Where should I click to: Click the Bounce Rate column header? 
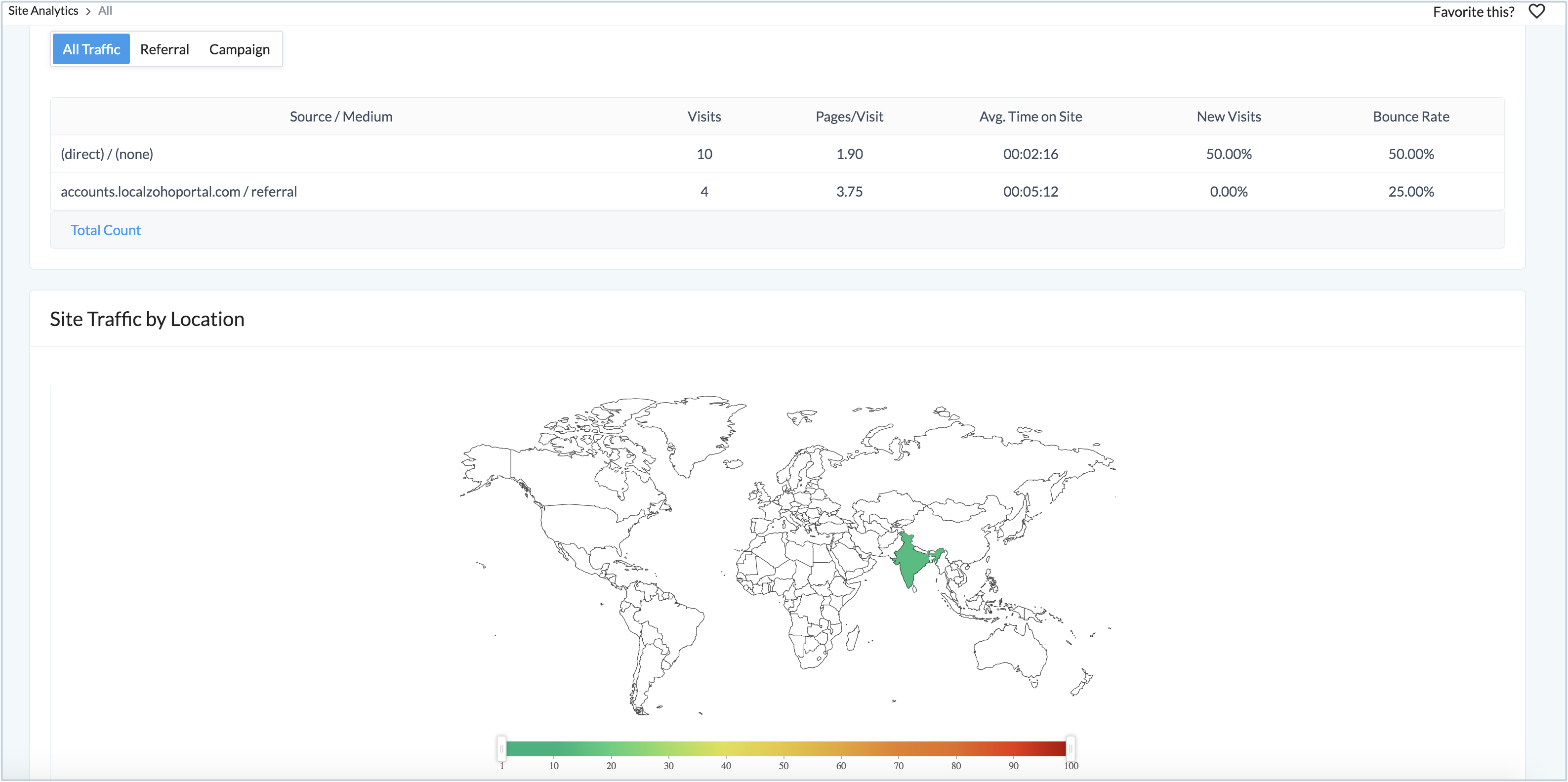[1410, 116]
